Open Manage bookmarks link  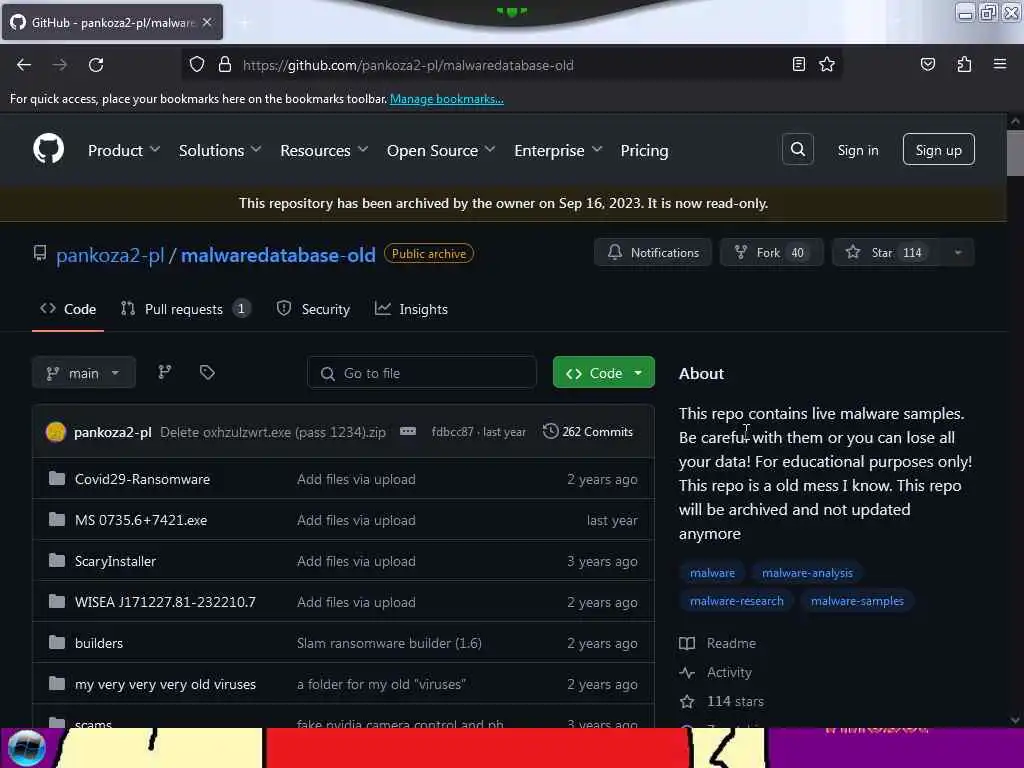coord(447,99)
